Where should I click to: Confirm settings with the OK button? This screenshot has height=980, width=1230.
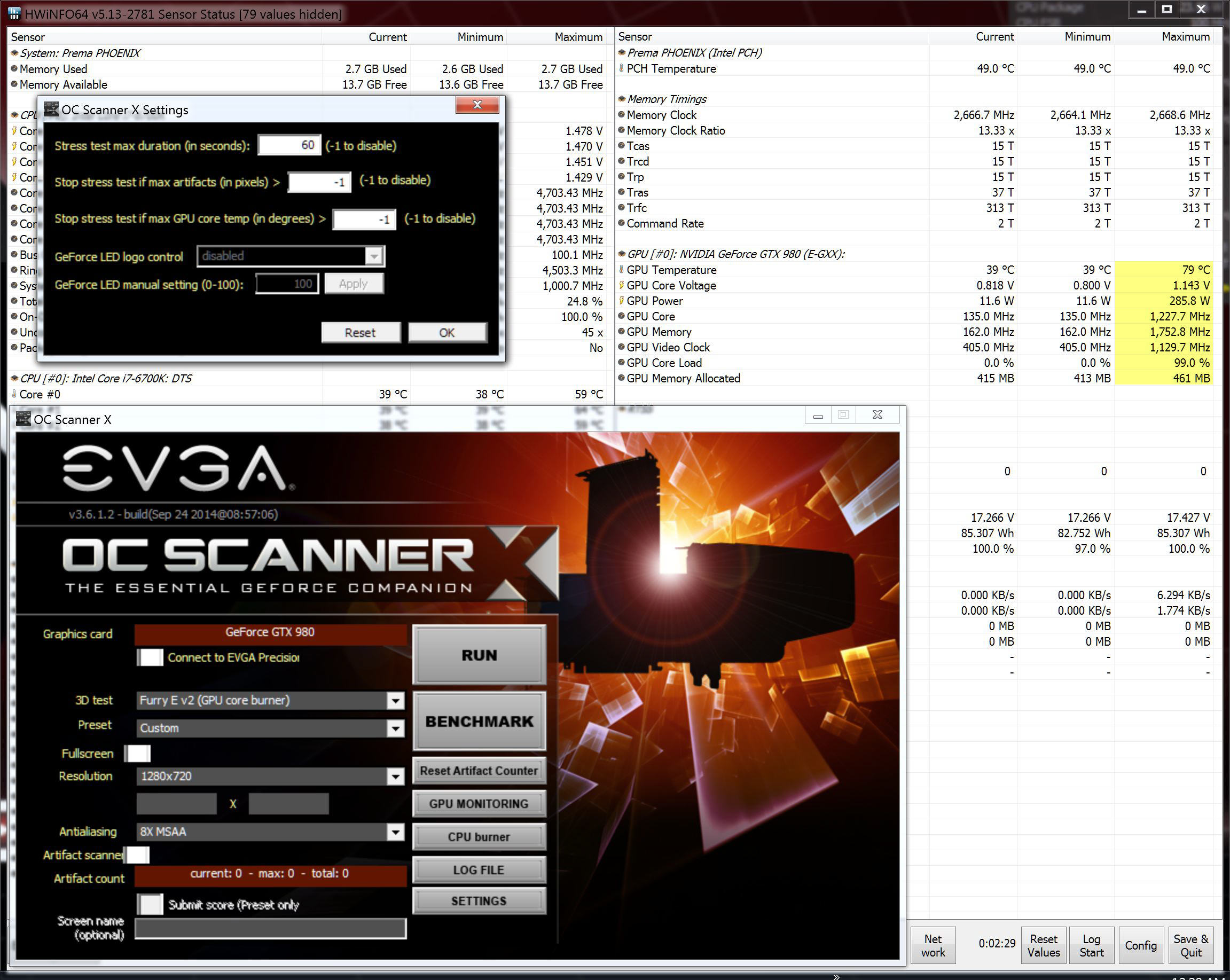tap(447, 333)
